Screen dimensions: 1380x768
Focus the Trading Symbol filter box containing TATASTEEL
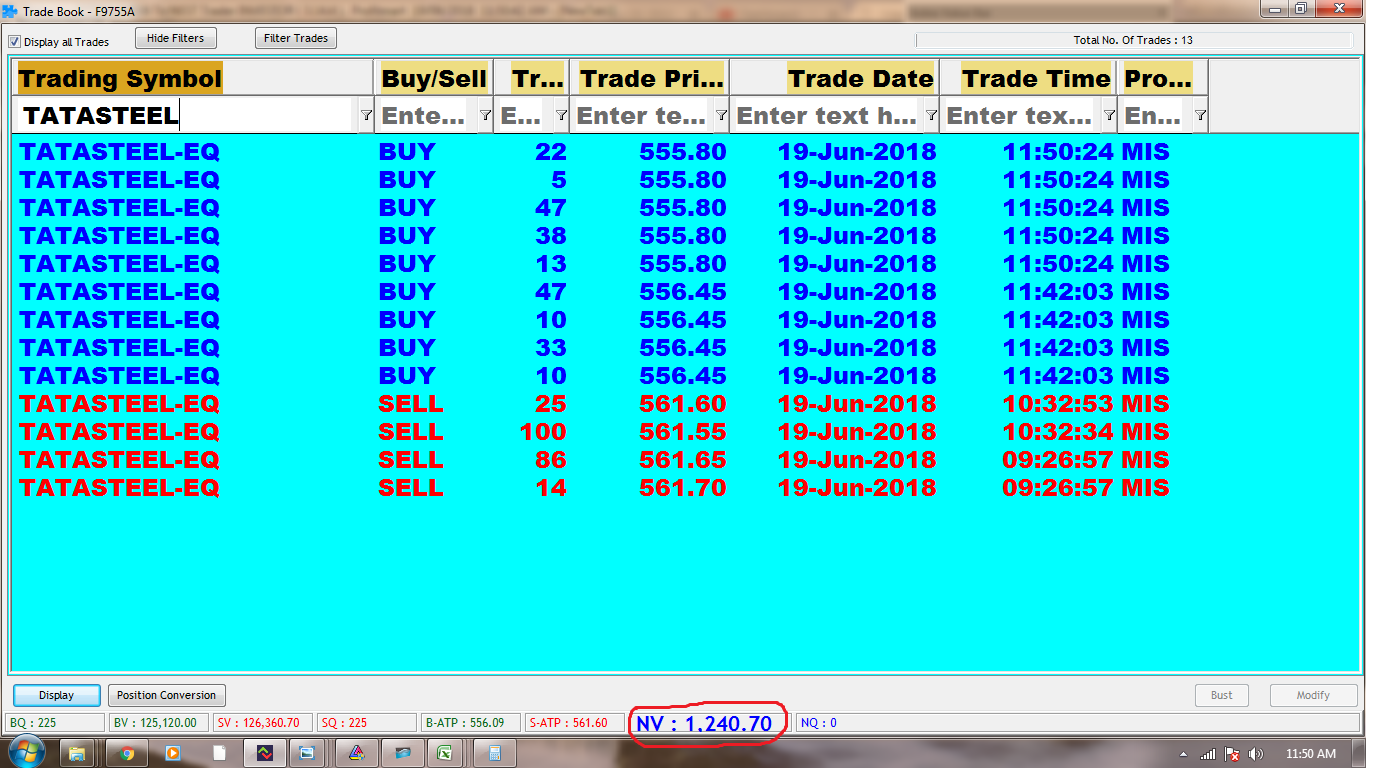tap(186, 116)
